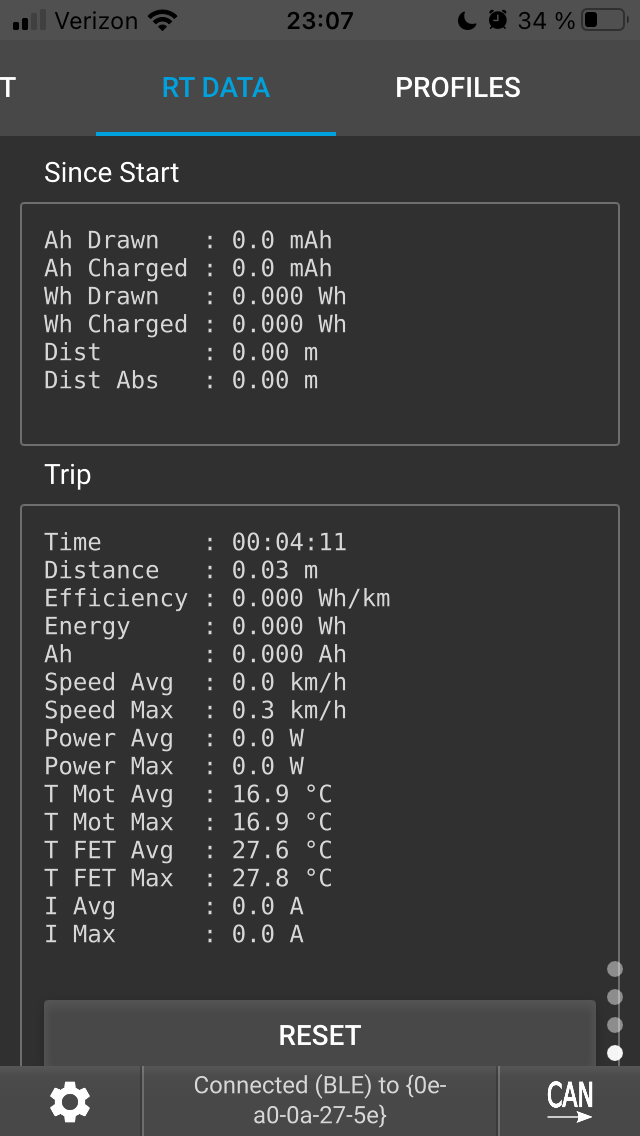Tap the 23:07 clock in status bar
Screen dimensions: 640x1136
tap(320, 20)
